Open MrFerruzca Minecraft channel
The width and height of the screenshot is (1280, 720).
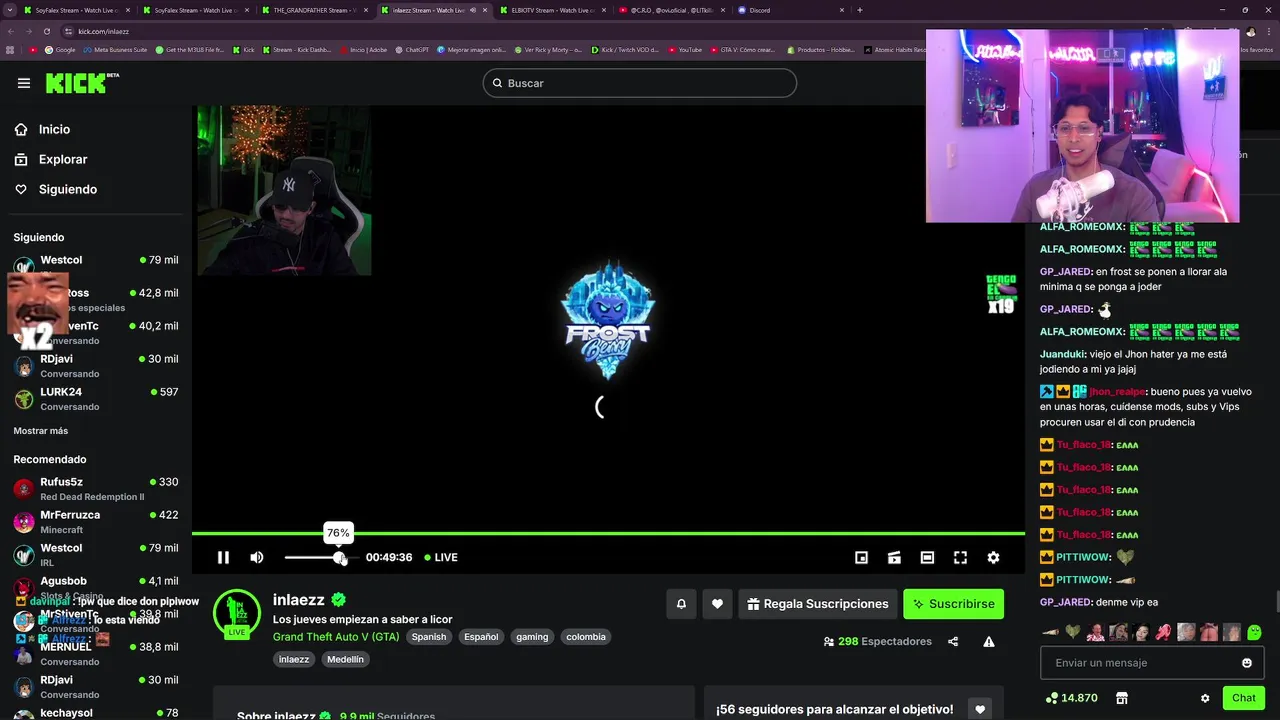coord(96,521)
